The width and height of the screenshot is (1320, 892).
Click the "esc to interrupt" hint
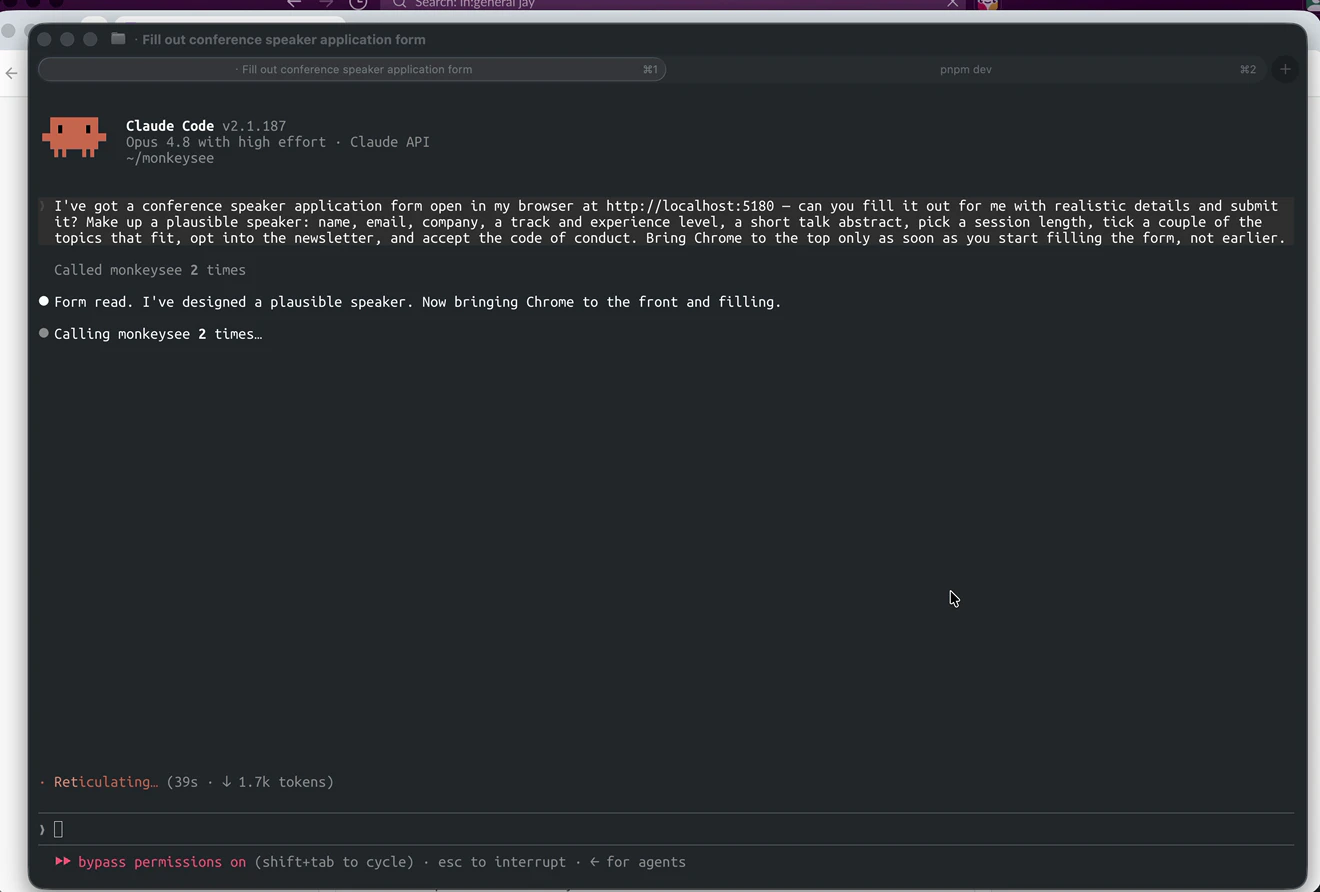(x=502, y=862)
